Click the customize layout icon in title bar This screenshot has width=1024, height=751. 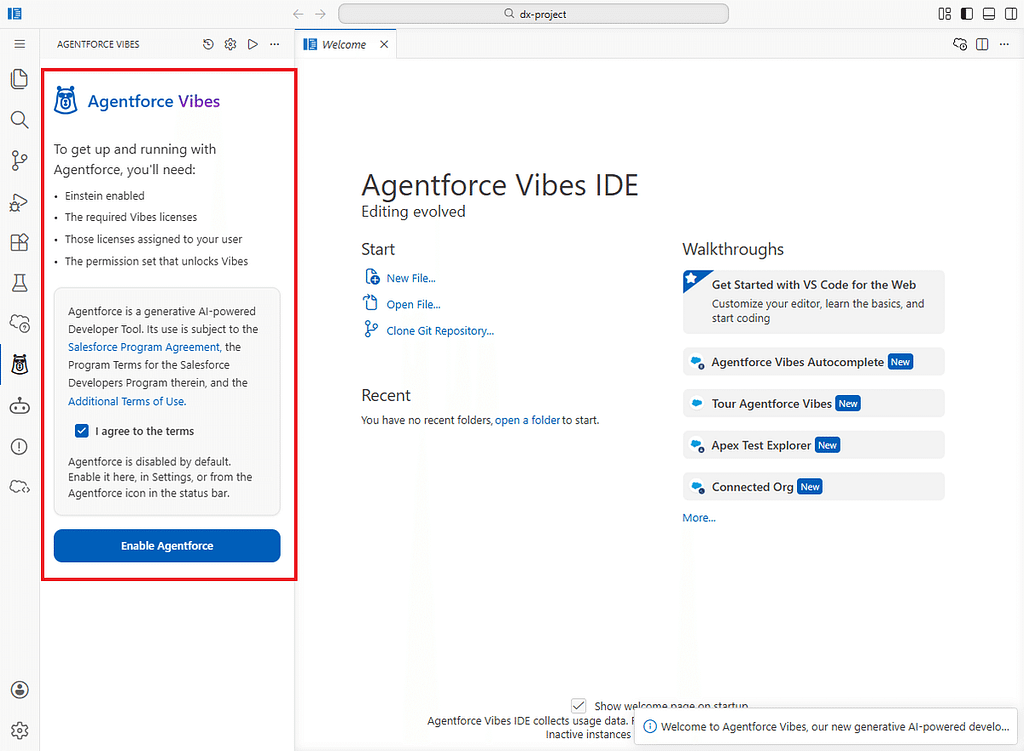tap(945, 14)
